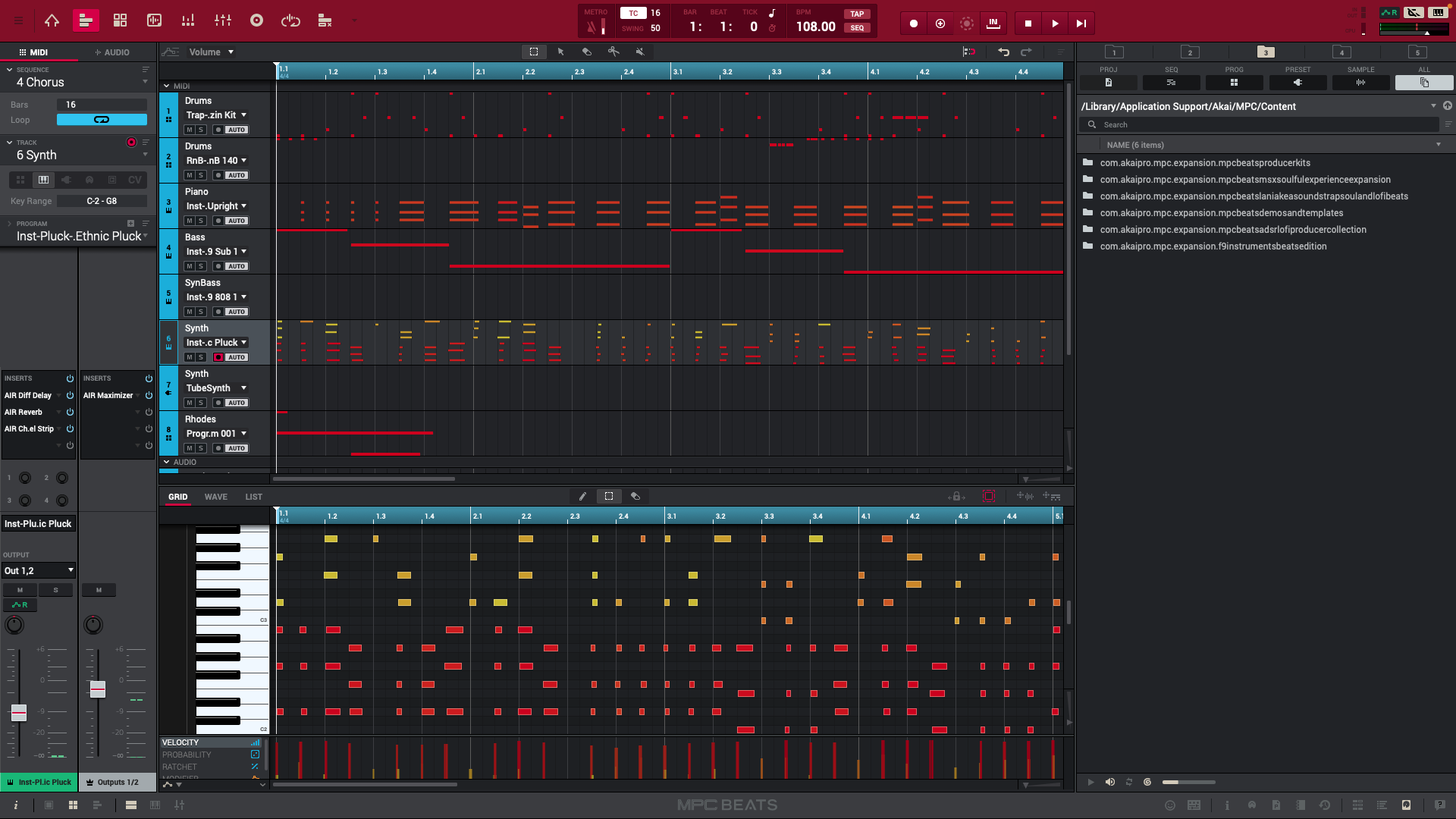Click the Overdub button in transport
The width and height of the screenshot is (1456, 819).
tap(940, 24)
